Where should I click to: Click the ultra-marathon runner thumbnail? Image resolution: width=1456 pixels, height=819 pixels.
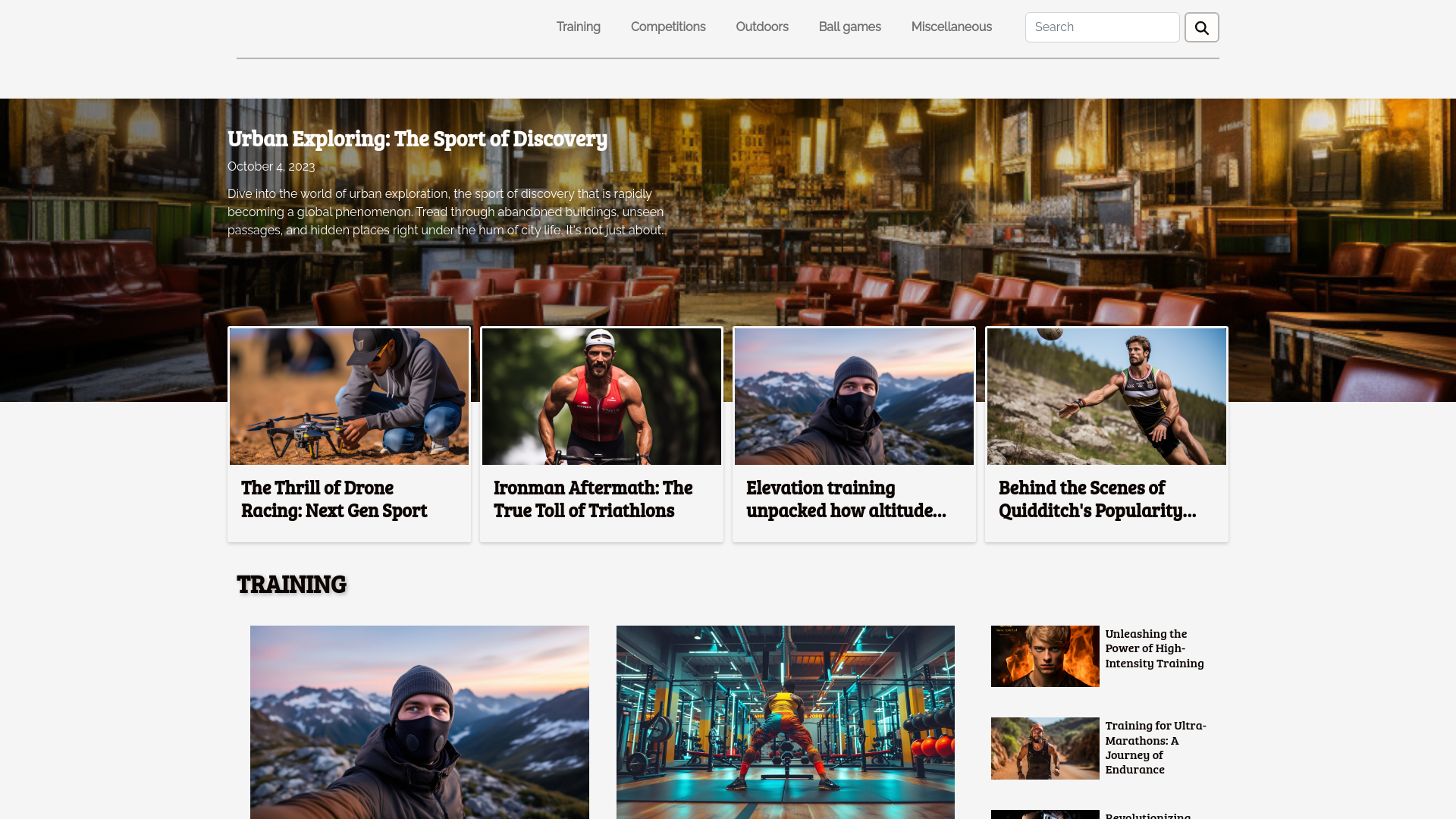[x=1045, y=748]
